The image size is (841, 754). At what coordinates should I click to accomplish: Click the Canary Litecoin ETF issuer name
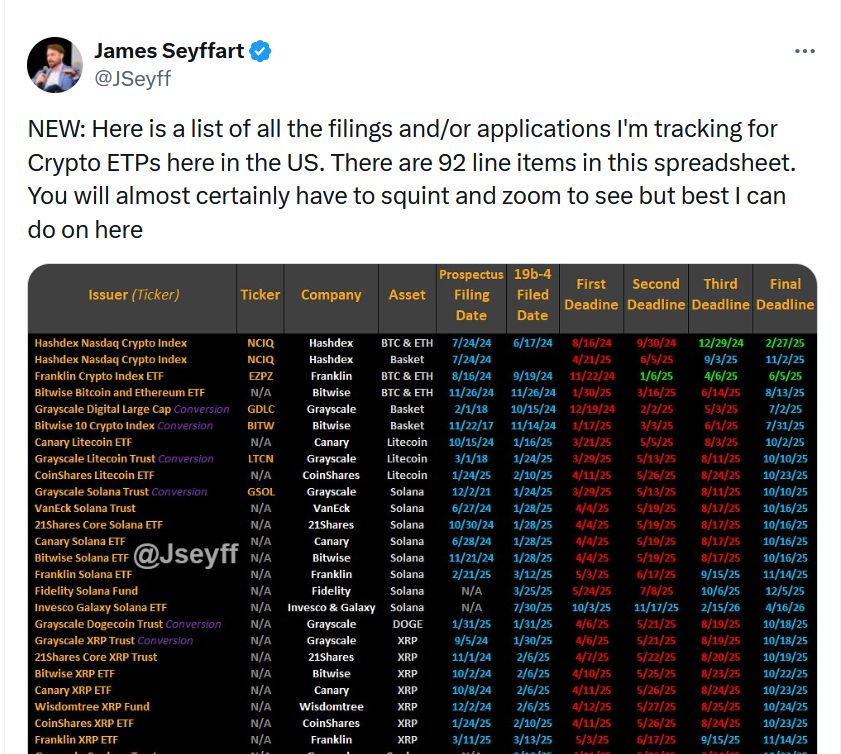coord(84,442)
